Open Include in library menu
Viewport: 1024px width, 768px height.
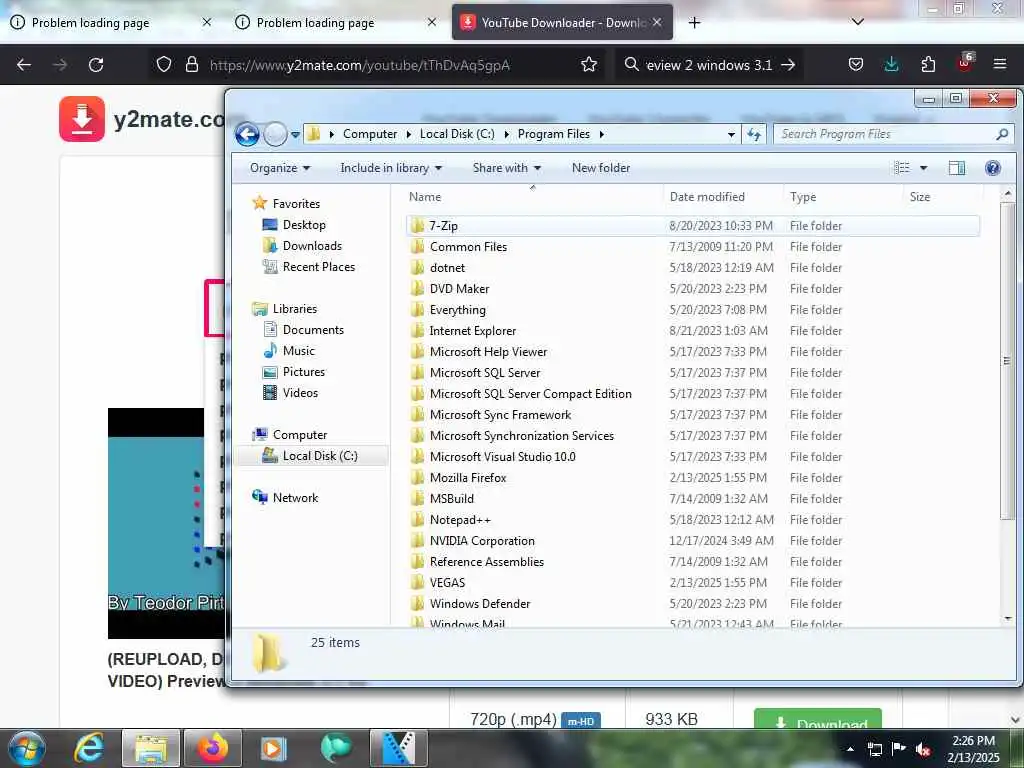click(391, 168)
